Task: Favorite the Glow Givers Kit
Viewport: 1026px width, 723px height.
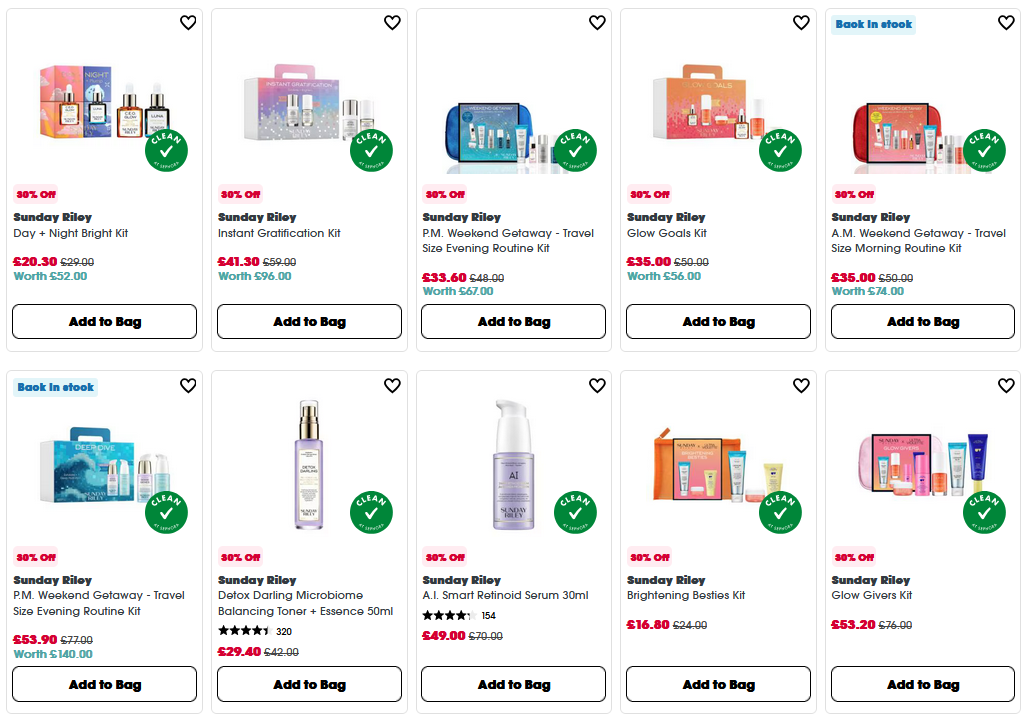Action: (1005, 385)
